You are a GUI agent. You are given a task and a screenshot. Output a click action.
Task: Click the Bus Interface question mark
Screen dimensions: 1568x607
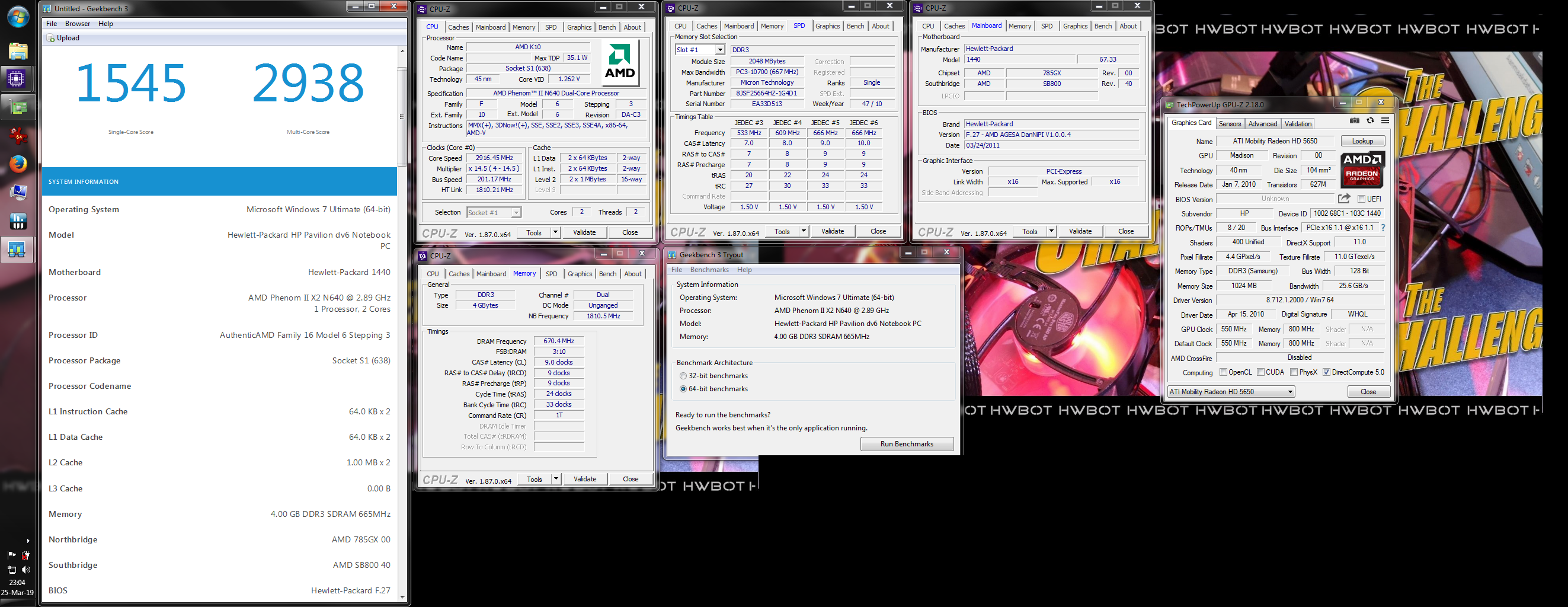pyautogui.click(x=1383, y=228)
